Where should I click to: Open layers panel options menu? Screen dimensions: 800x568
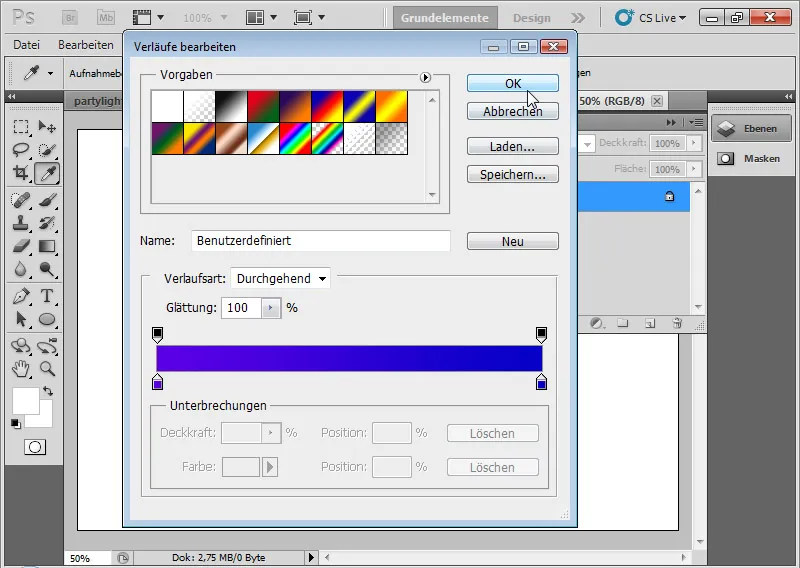click(695, 122)
